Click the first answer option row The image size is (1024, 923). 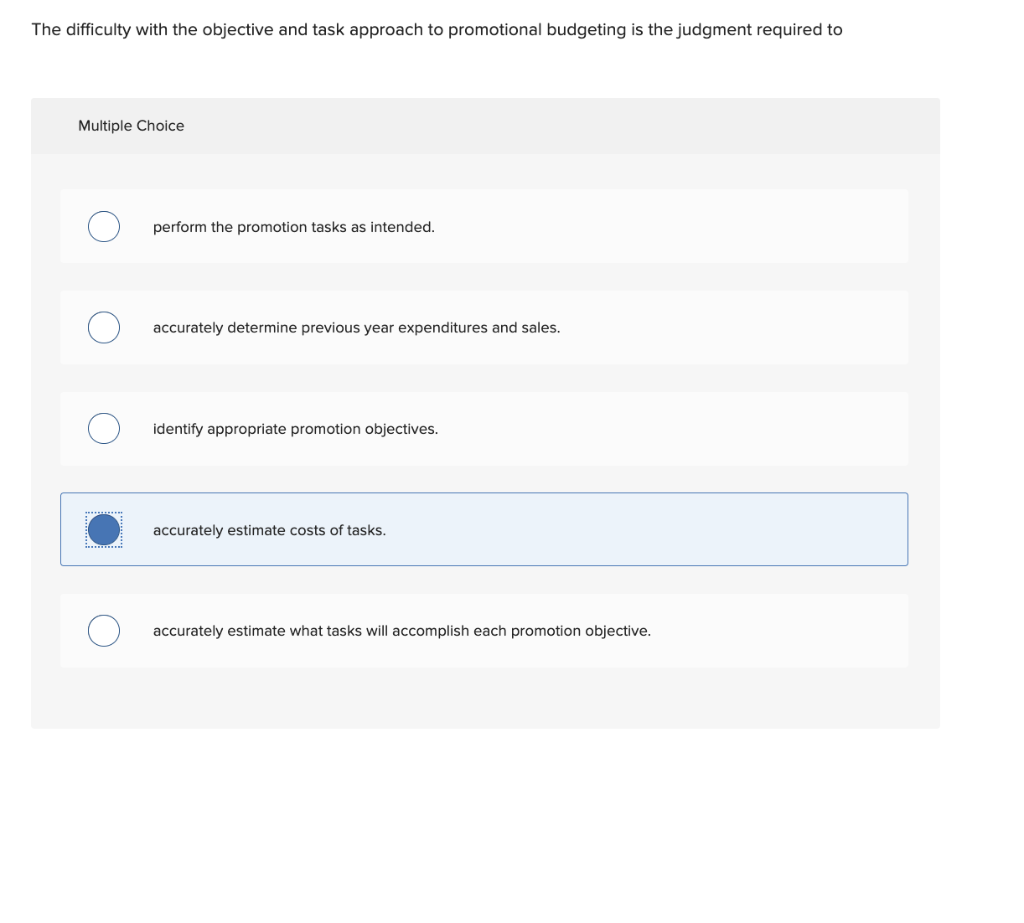coord(484,226)
